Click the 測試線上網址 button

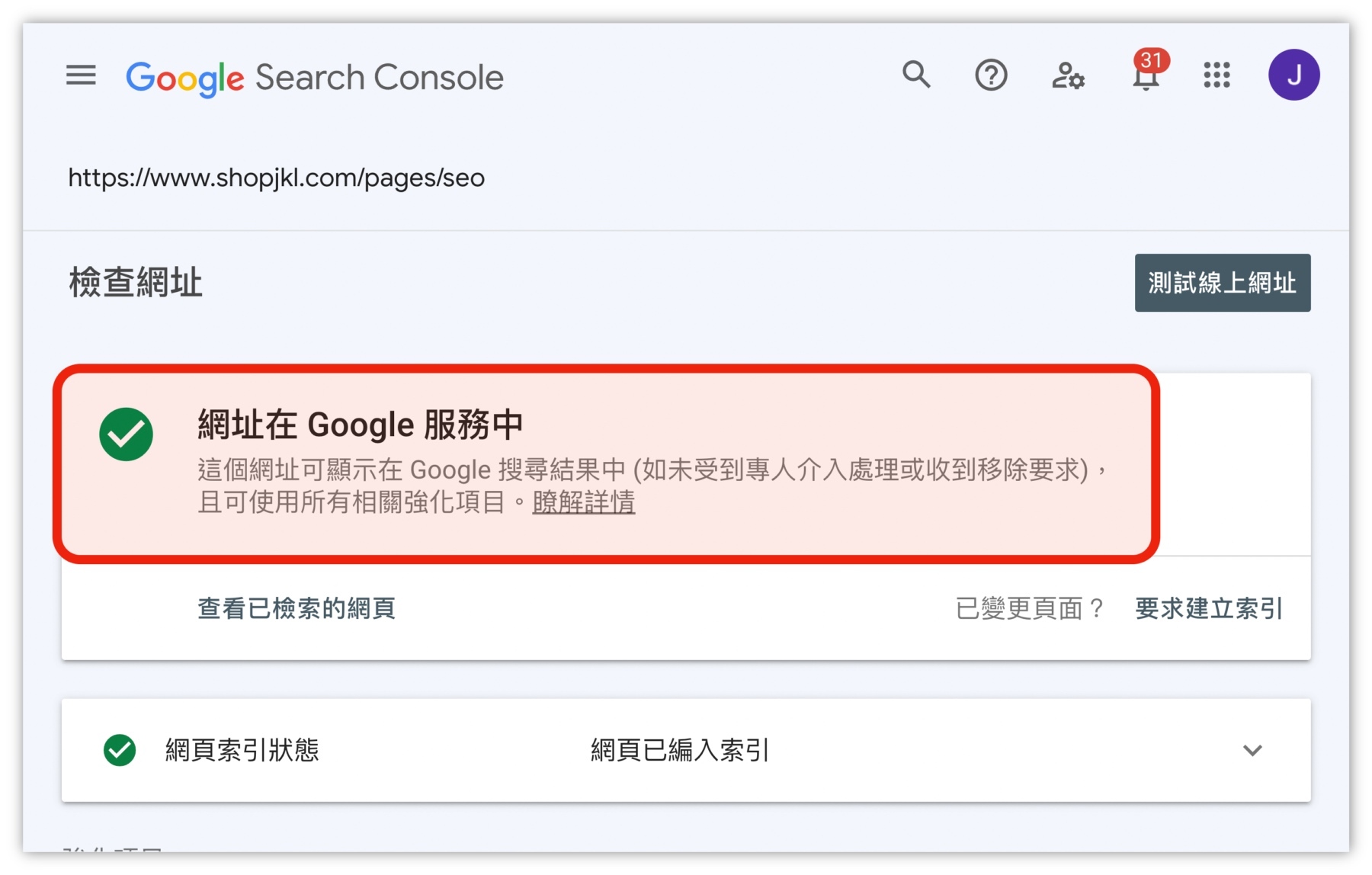click(x=1223, y=282)
